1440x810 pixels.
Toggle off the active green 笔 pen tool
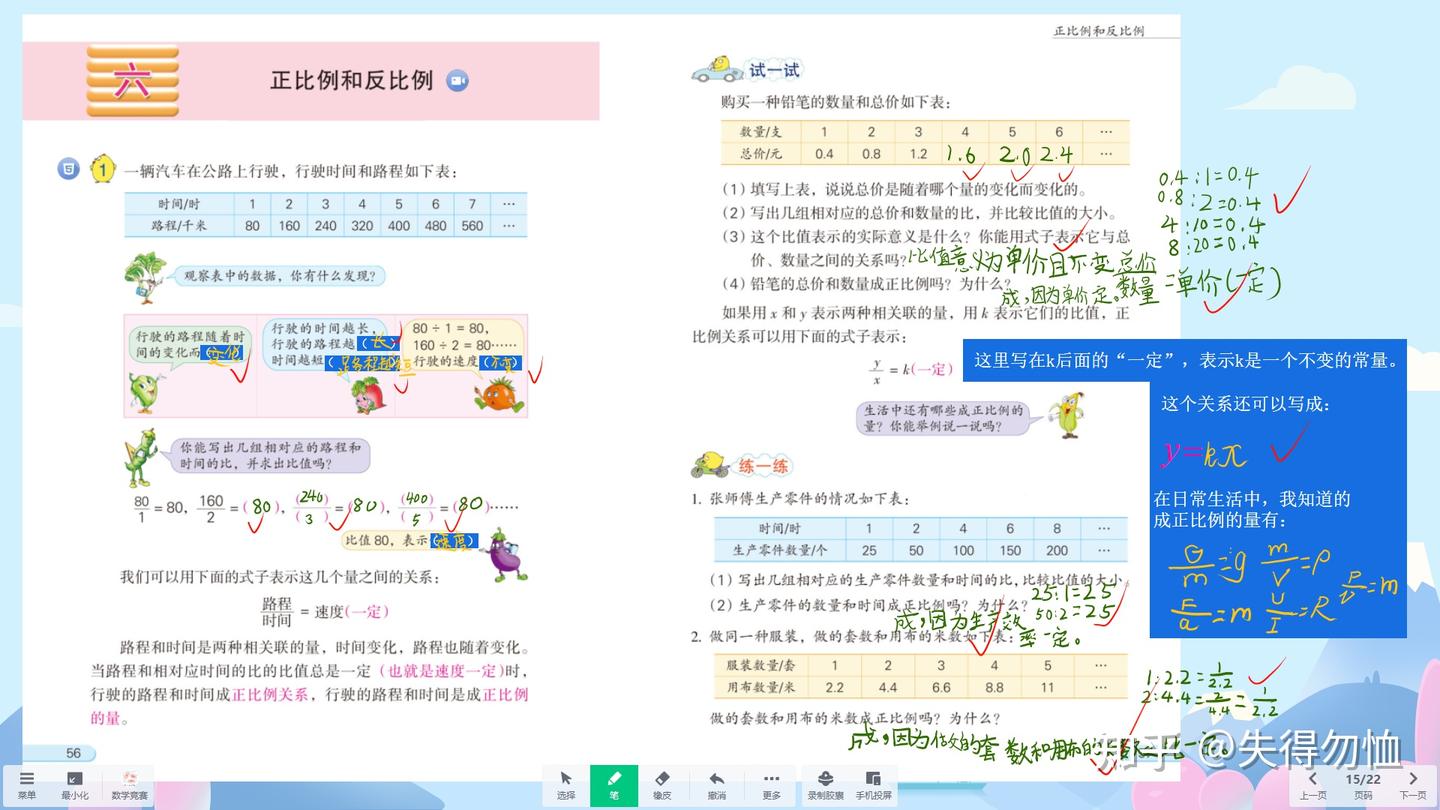[614, 785]
